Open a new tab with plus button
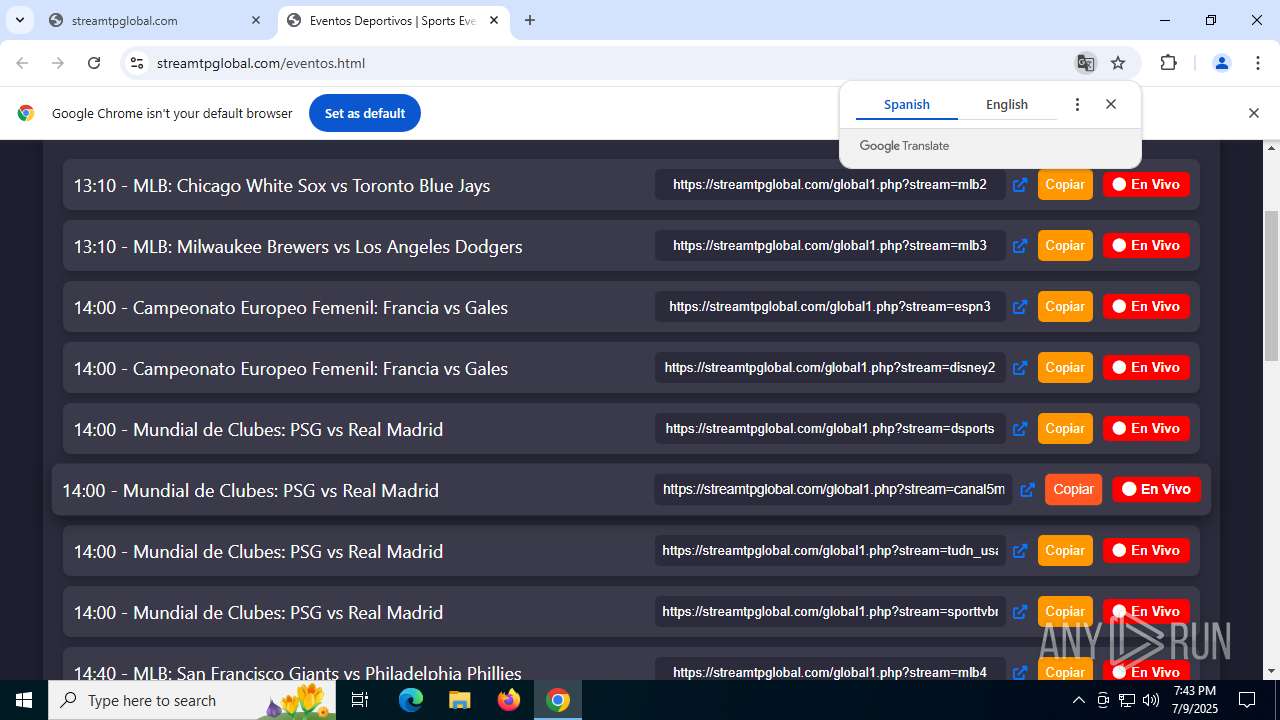1280x720 pixels. (530, 20)
